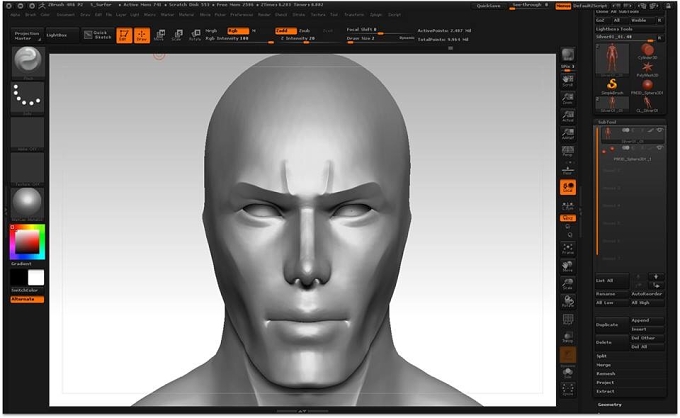Image resolution: width=680 pixels, height=418 pixels.
Task: Open the current brush thumbnail picker
Action: pyautogui.click(x=28, y=62)
